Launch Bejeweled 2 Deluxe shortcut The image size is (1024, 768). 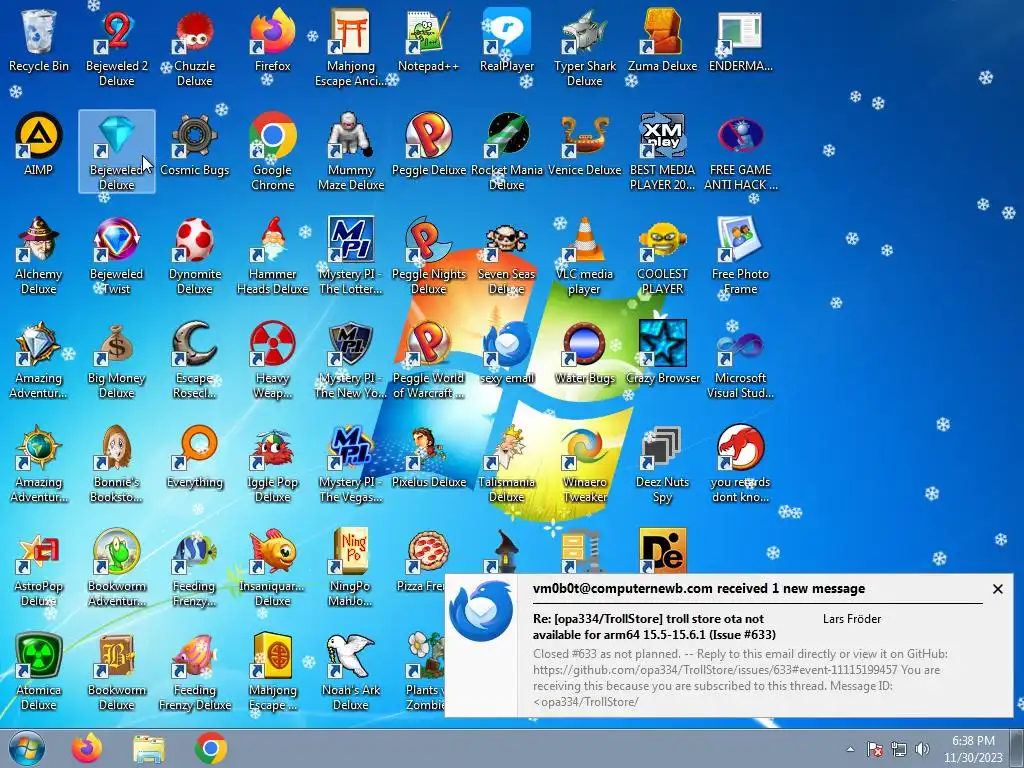(116, 47)
